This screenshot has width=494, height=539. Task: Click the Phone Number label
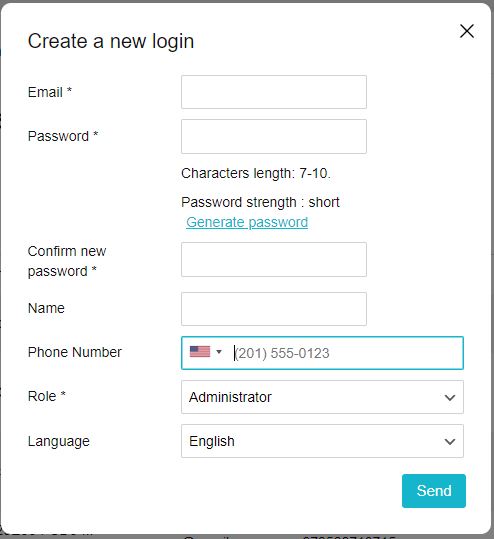pos(75,352)
